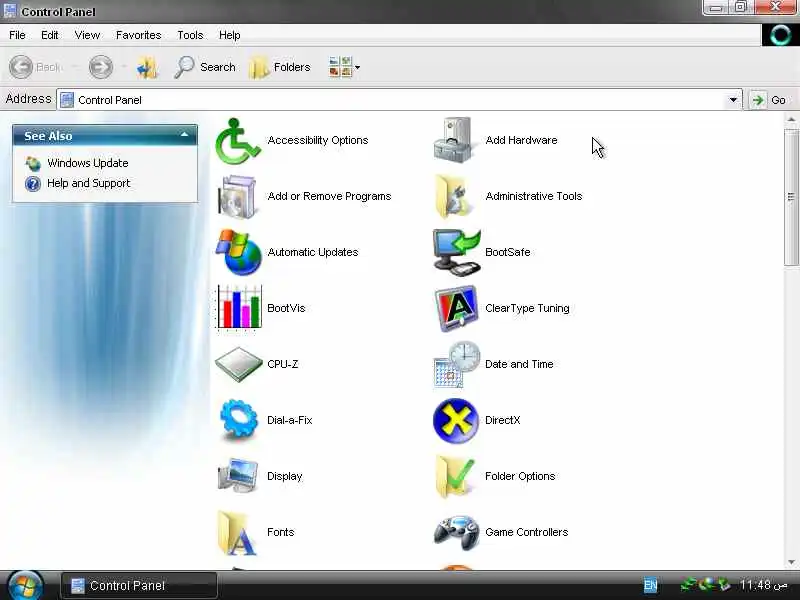Screen dimensions: 800x600
Task: Open the Add or Remove Programs icon
Action: [237, 197]
